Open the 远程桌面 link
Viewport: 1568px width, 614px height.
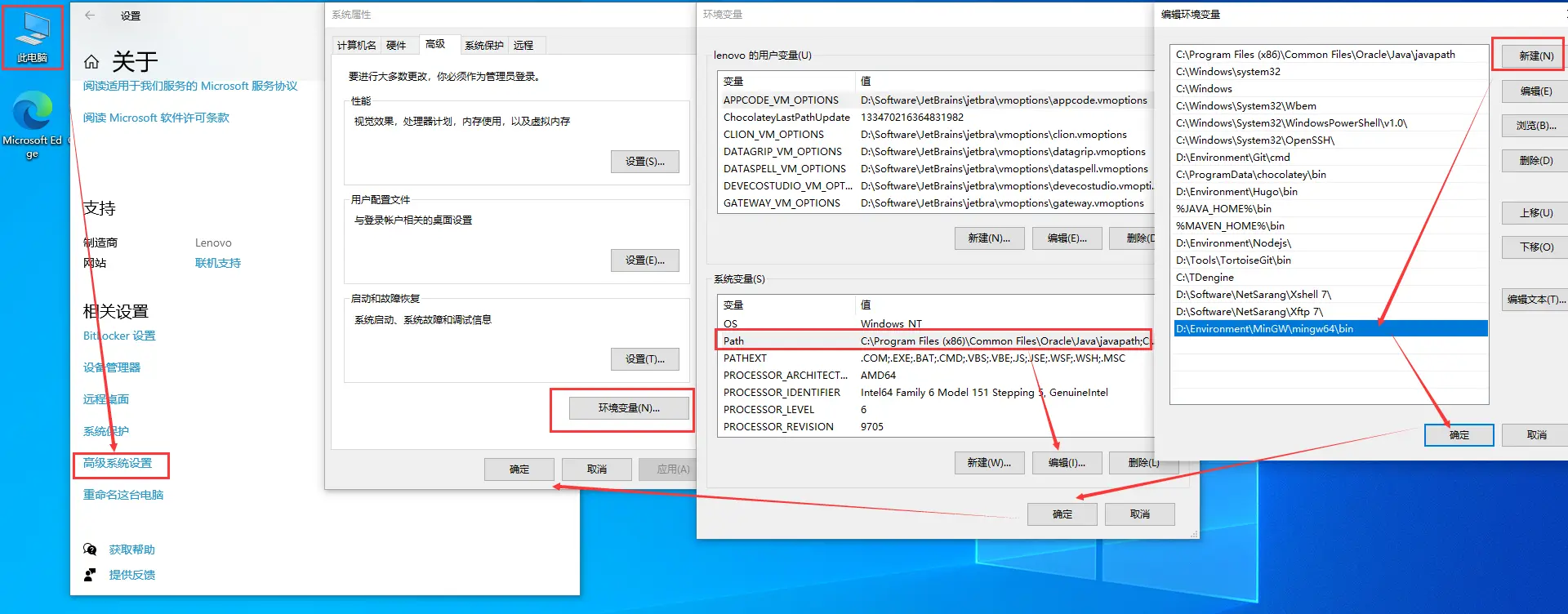106,399
